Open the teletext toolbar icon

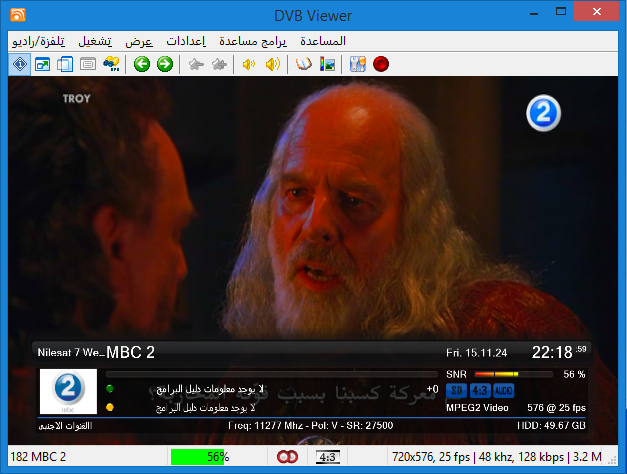(x=88, y=64)
